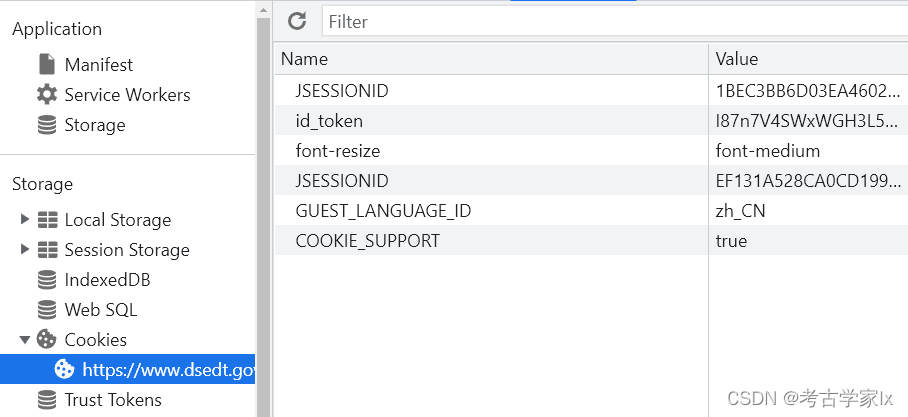Select the GUEST_LANGUAGE_ID cookie row
This screenshot has width=908, height=417.
(490, 211)
